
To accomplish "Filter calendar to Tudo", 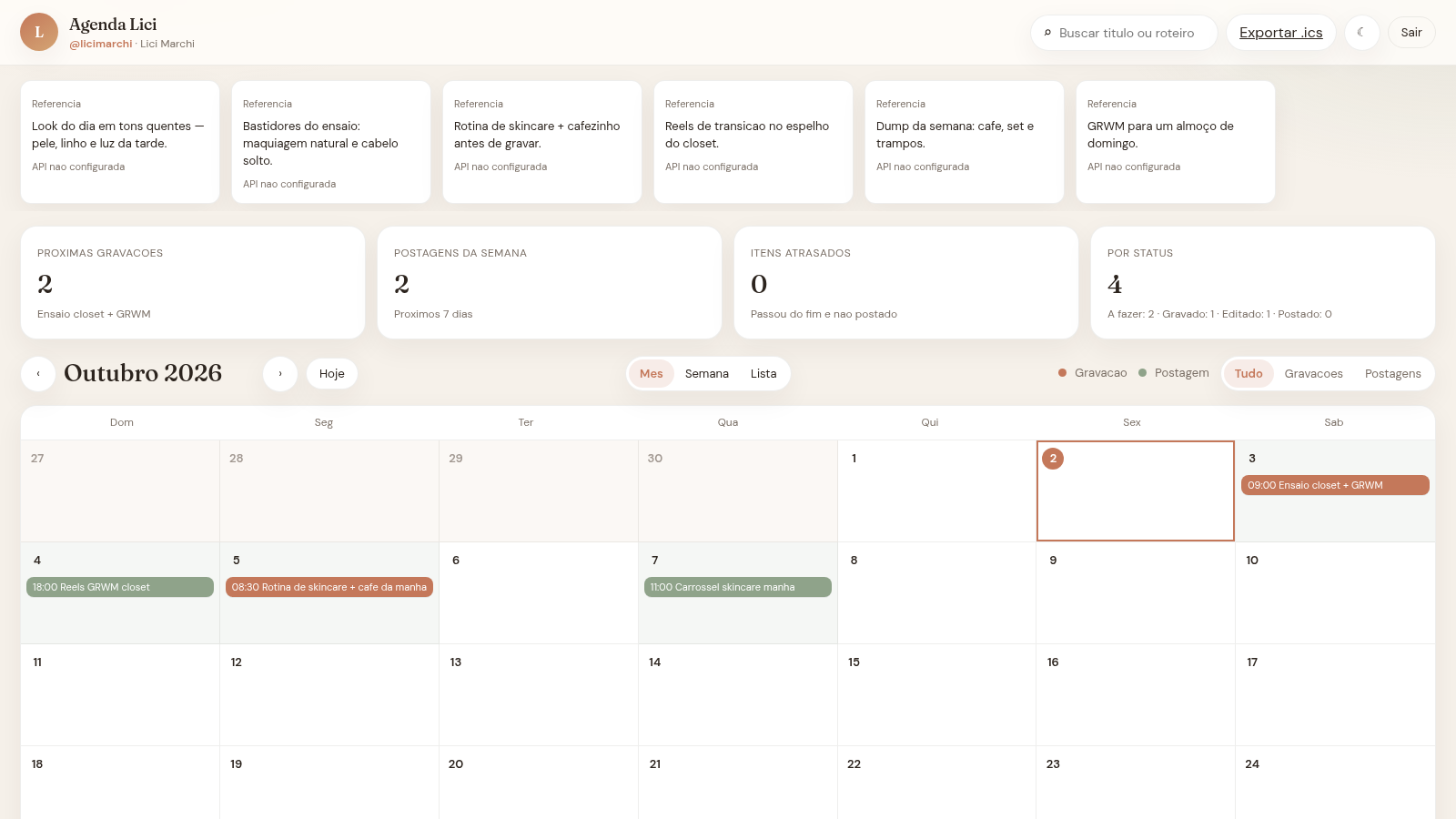I will [x=1249, y=374].
